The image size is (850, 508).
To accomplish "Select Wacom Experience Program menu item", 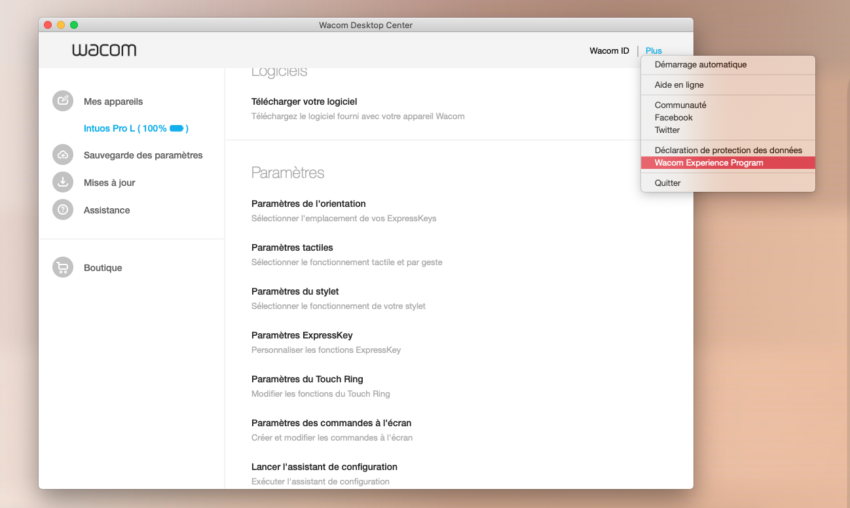I will pos(727,163).
